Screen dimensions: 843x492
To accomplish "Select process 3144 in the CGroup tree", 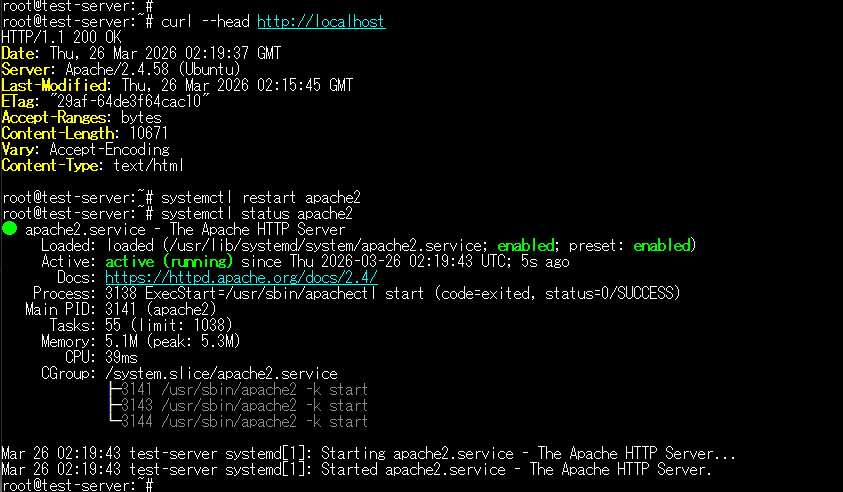I will point(244,421).
